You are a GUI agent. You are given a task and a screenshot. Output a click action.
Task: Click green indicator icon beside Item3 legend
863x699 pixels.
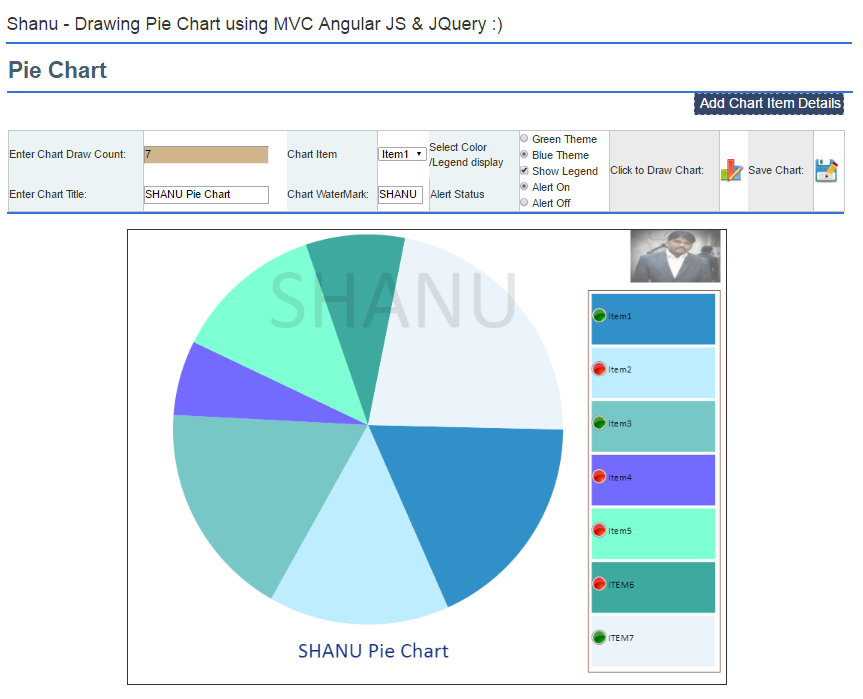(599, 423)
